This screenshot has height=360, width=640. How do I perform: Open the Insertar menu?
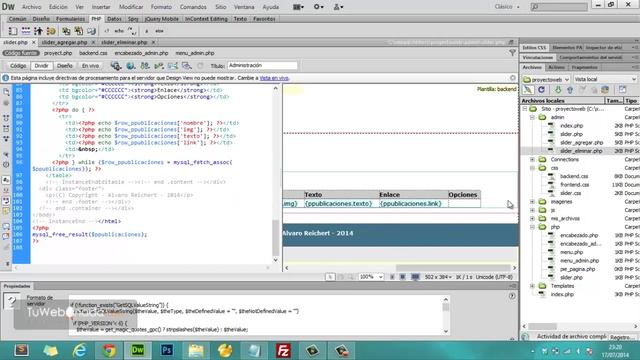coord(101,7)
